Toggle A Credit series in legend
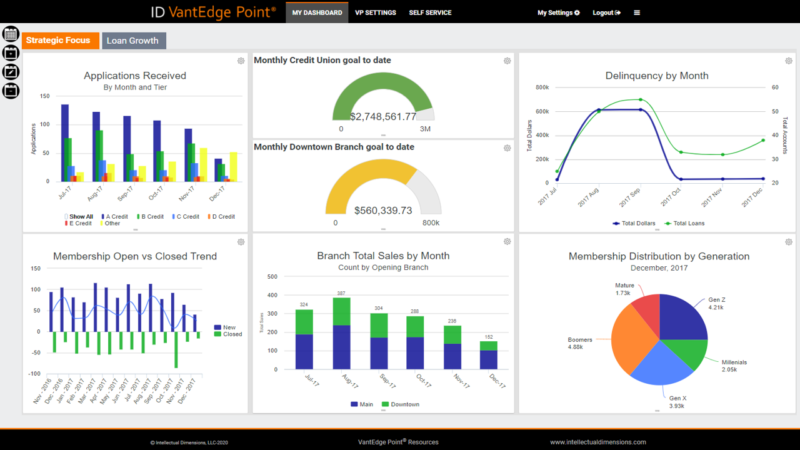The width and height of the screenshot is (800, 450). point(114,216)
